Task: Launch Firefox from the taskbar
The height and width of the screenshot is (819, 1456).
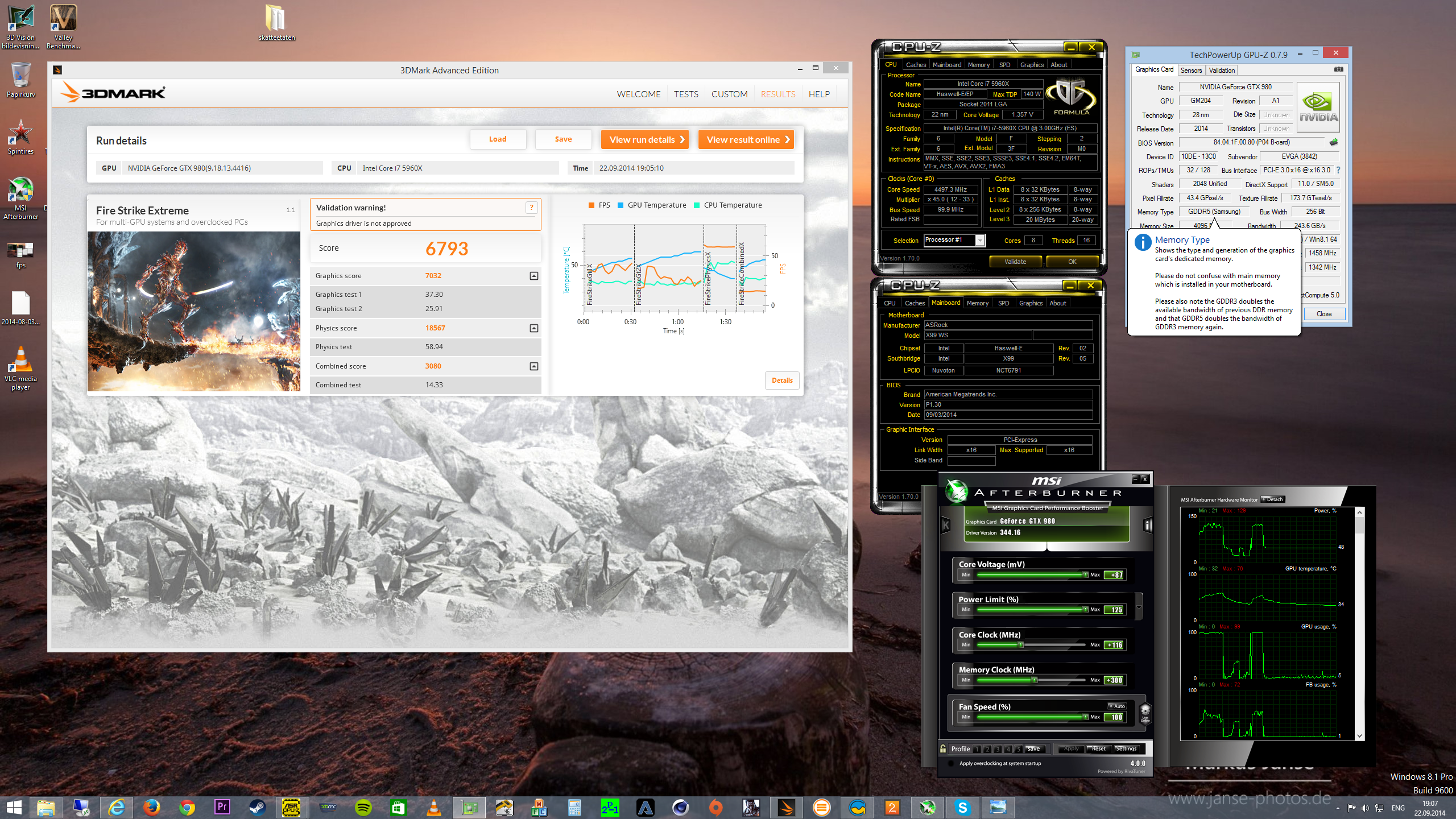Action: click(x=151, y=807)
